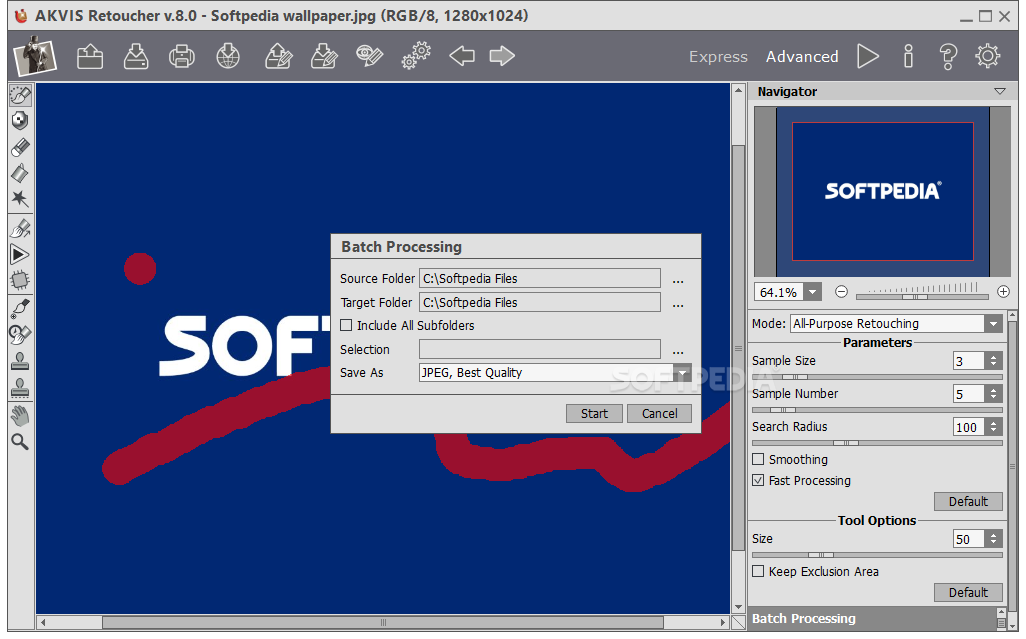Image resolution: width=1026 pixels, height=639 pixels.
Task: Select the History Brush tool
Action: click(20, 334)
